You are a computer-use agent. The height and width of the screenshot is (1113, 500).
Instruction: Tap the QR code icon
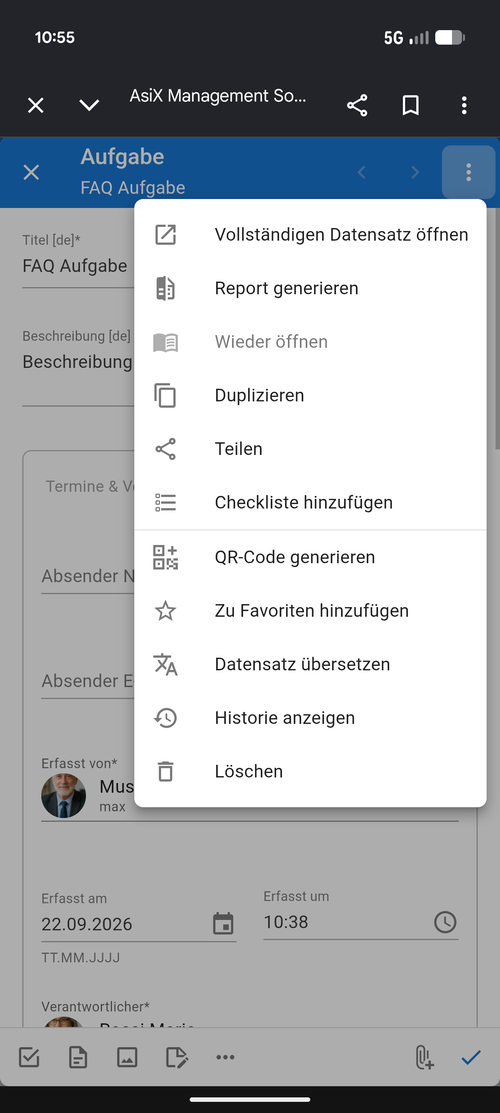click(165, 557)
